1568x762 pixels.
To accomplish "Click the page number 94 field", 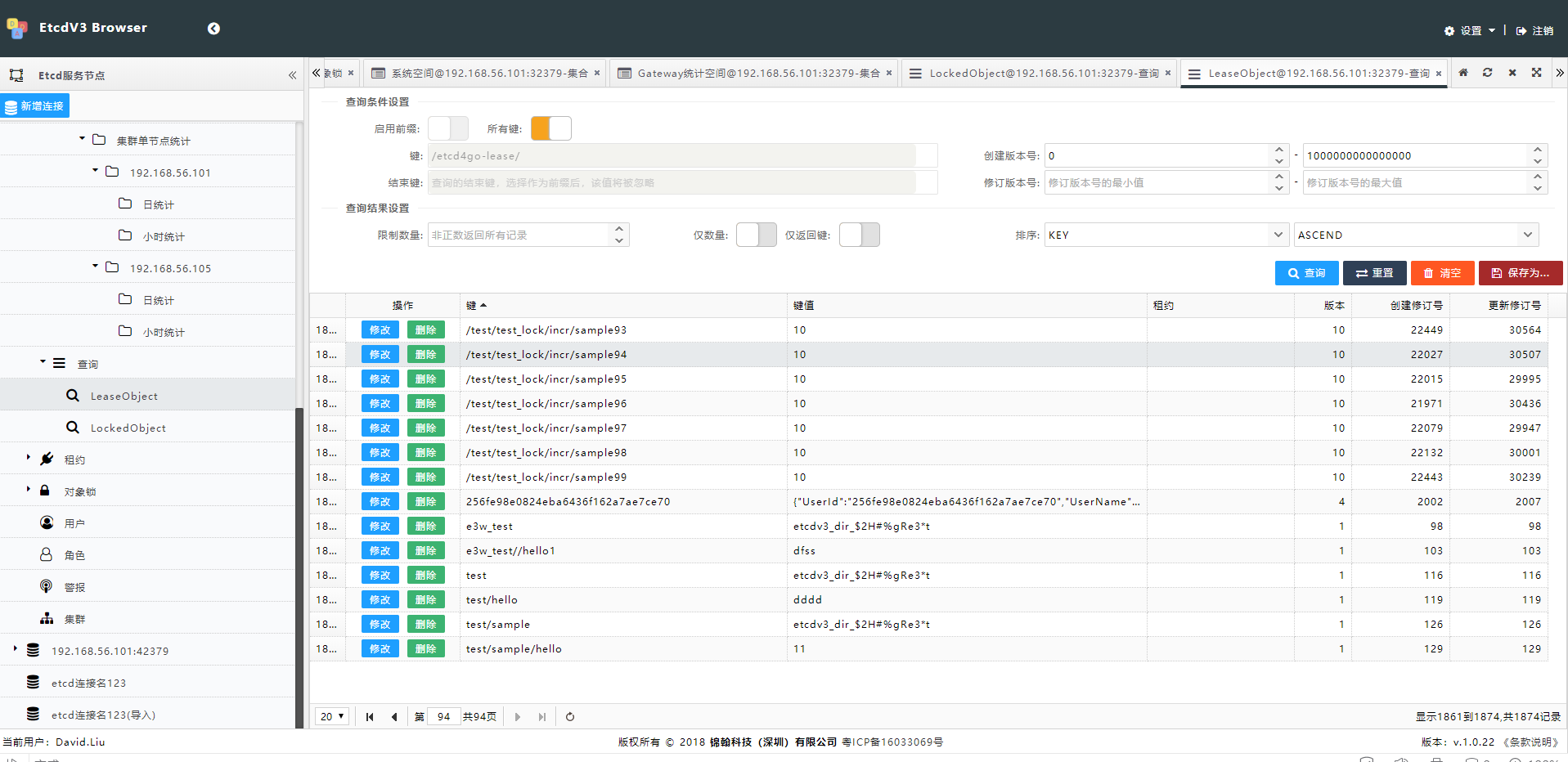I will coord(444,717).
